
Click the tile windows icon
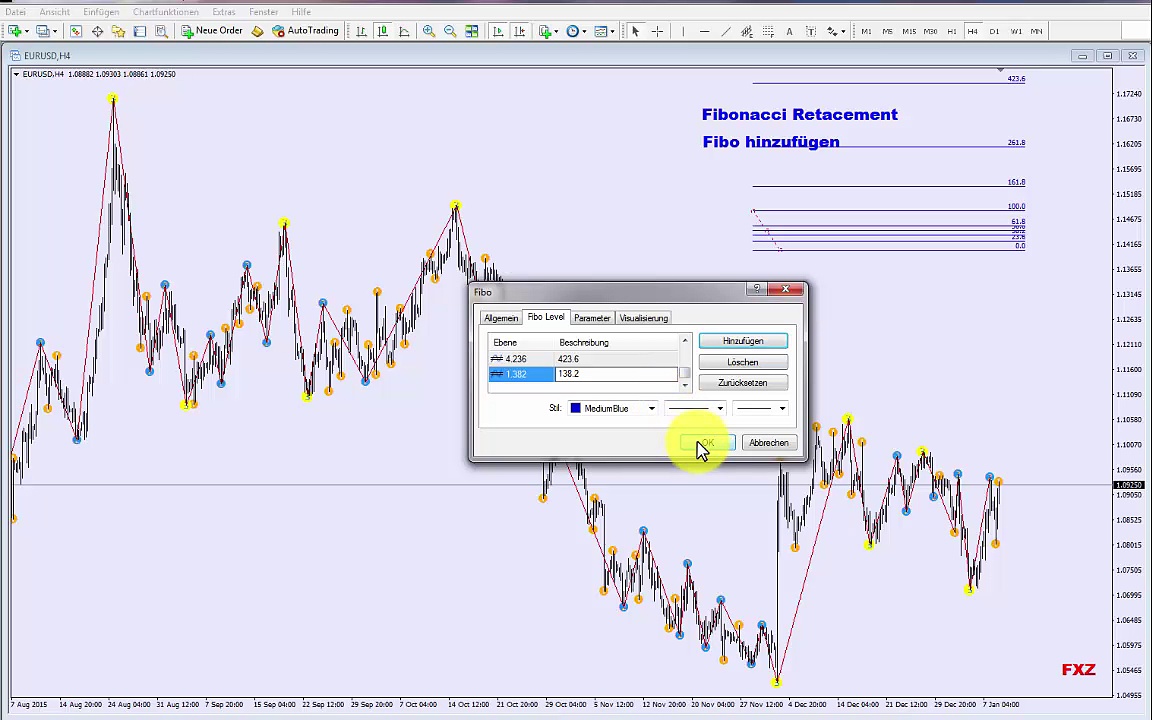472,31
